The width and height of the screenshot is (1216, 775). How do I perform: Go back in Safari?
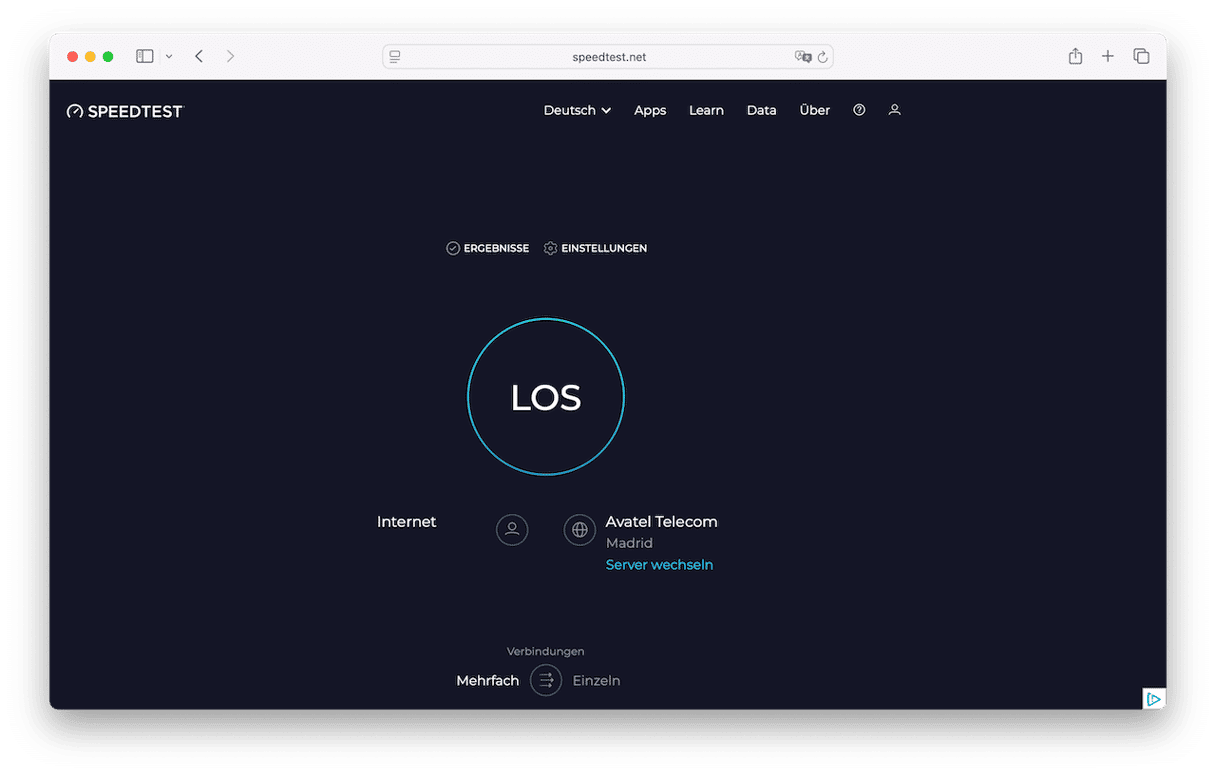pos(199,57)
